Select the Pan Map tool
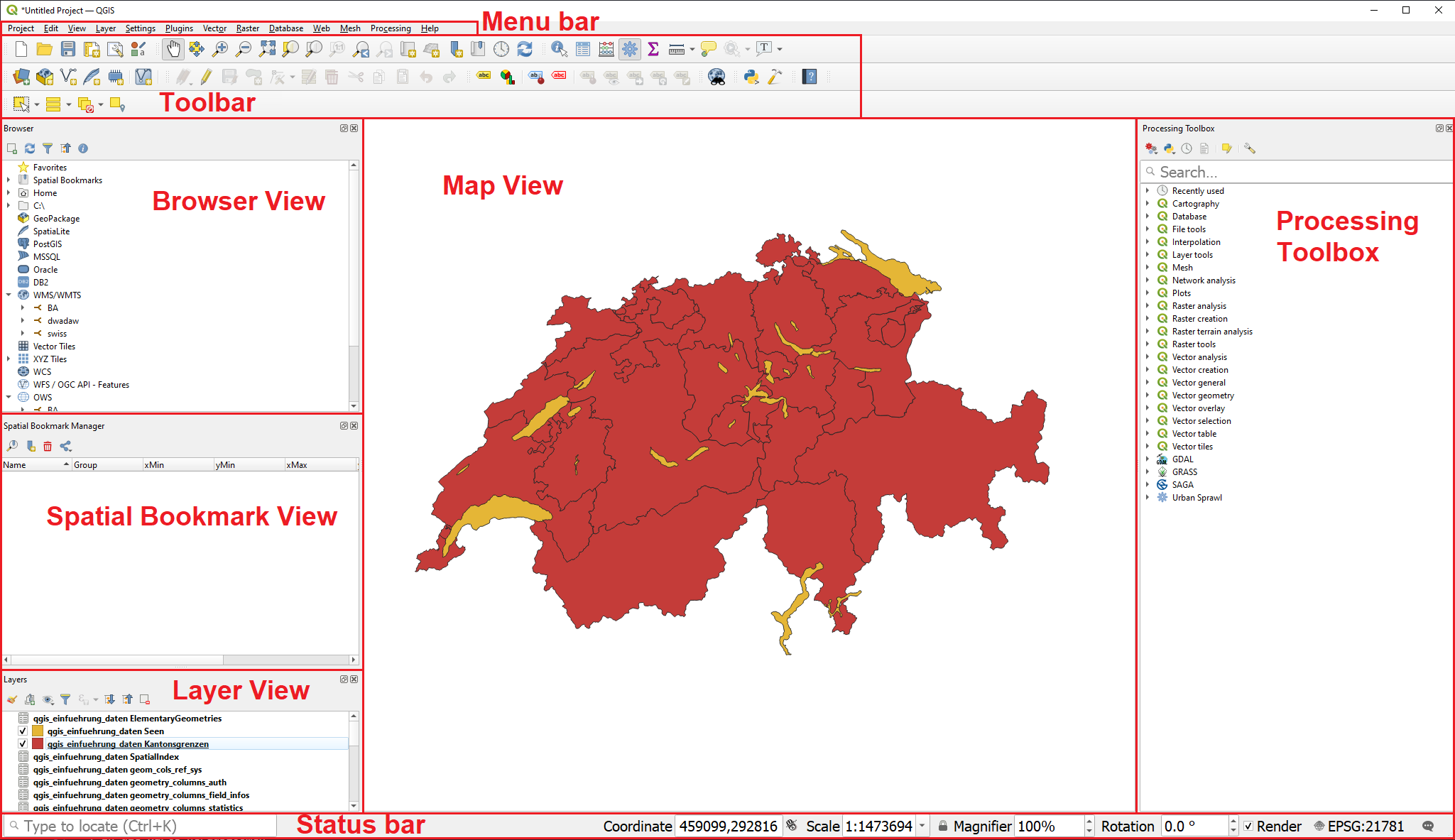 pos(173,48)
